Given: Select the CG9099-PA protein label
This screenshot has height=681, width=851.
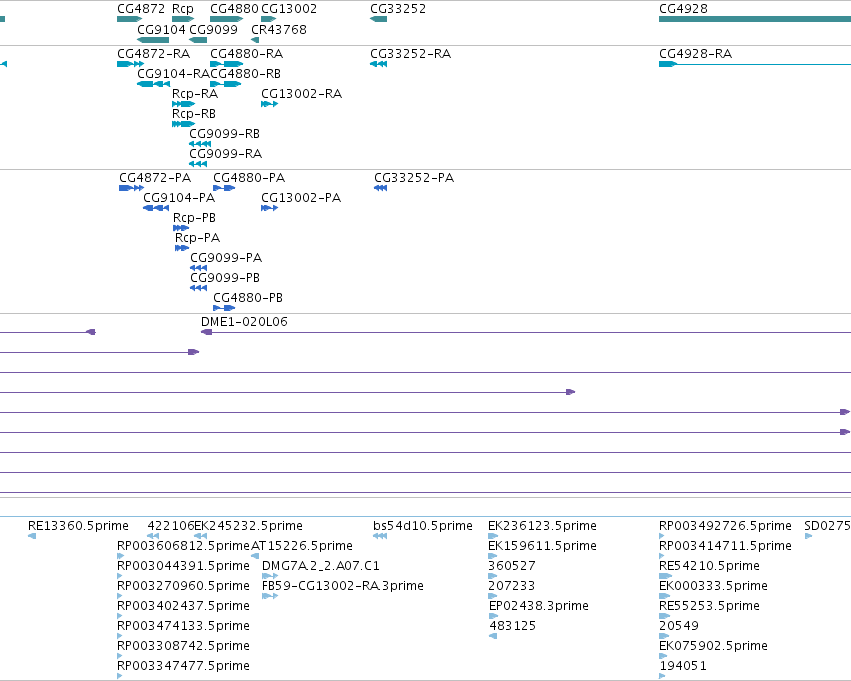Looking at the screenshot, I should coord(226,258).
